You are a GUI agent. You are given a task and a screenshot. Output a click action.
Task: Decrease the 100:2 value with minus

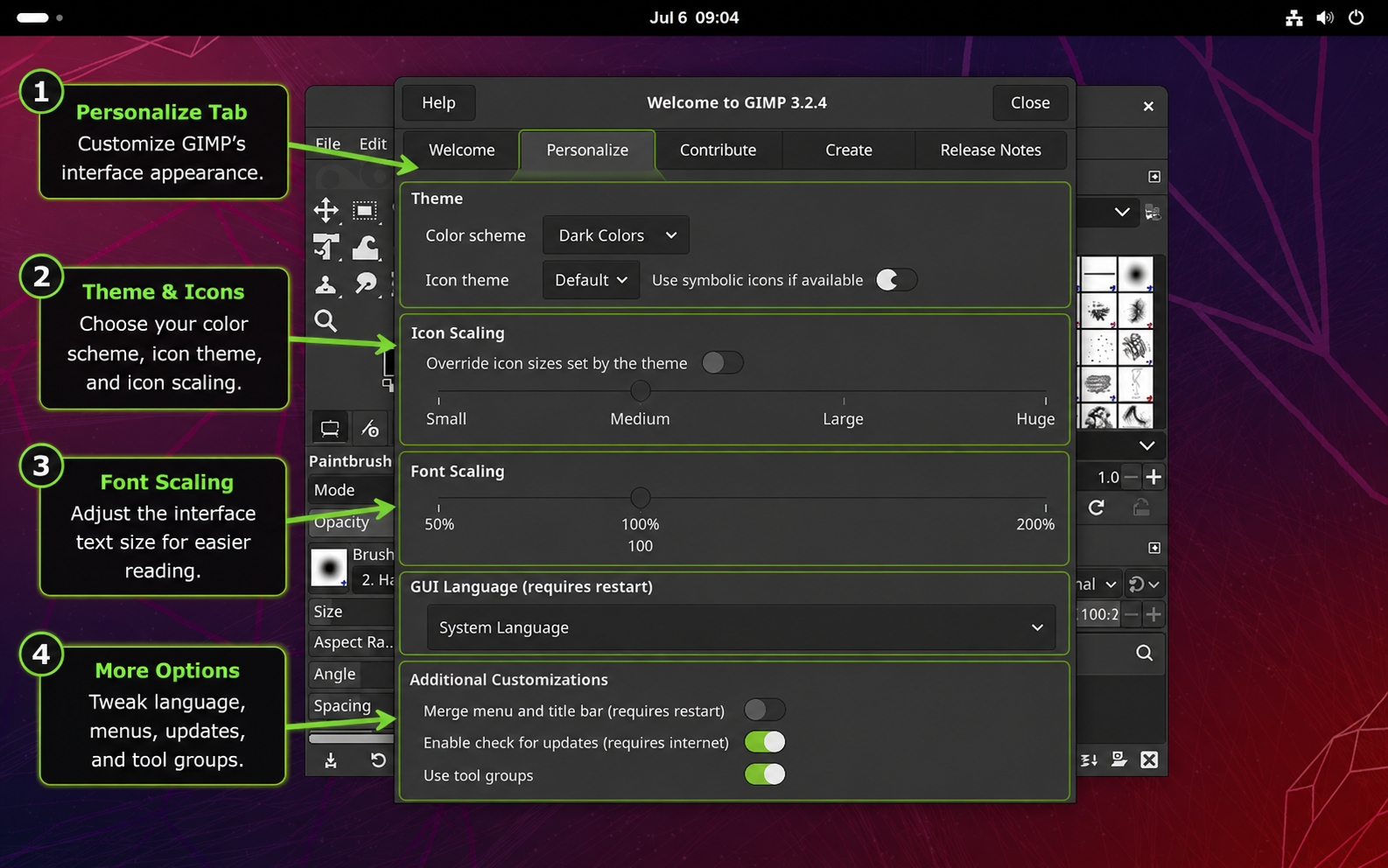click(x=1132, y=614)
